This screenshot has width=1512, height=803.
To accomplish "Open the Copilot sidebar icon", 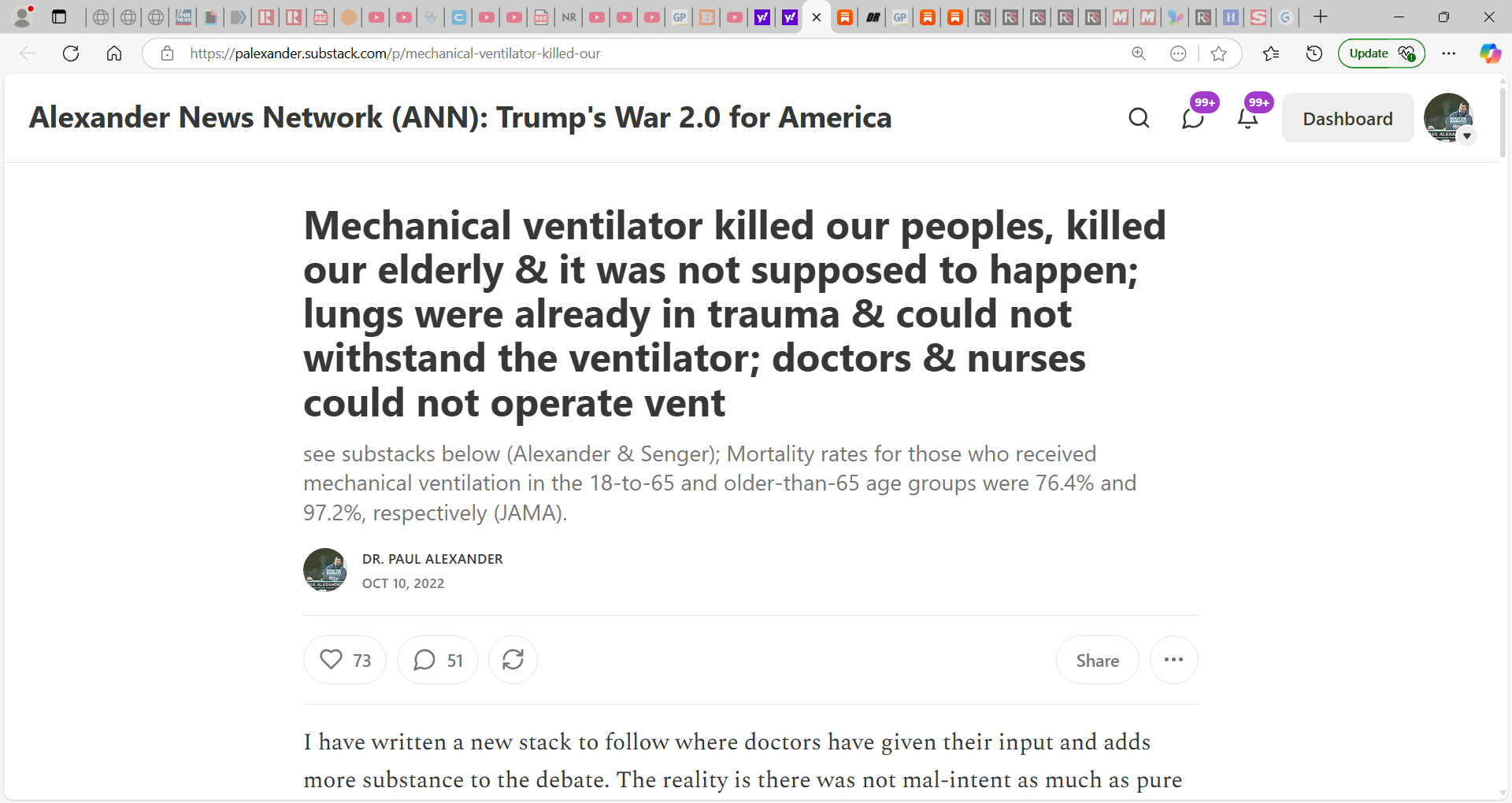I will tap(1490, 54).
